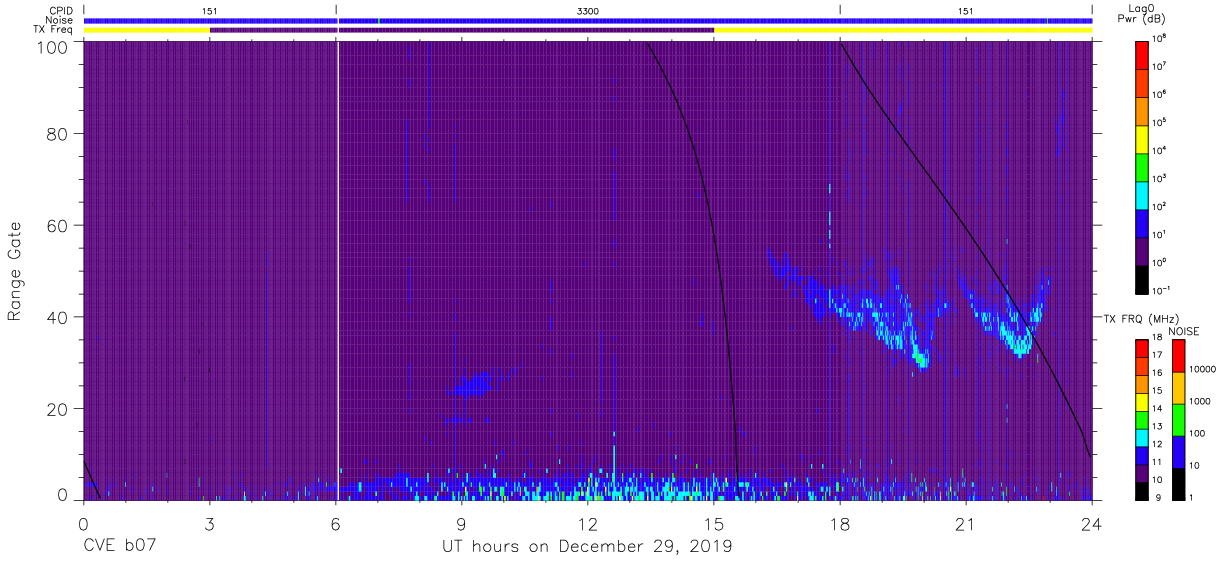The height and width of the screenshot is (567, 1228).
Task: Click the 12 tick on UT hours axis
Action: [x=588, y=524]
